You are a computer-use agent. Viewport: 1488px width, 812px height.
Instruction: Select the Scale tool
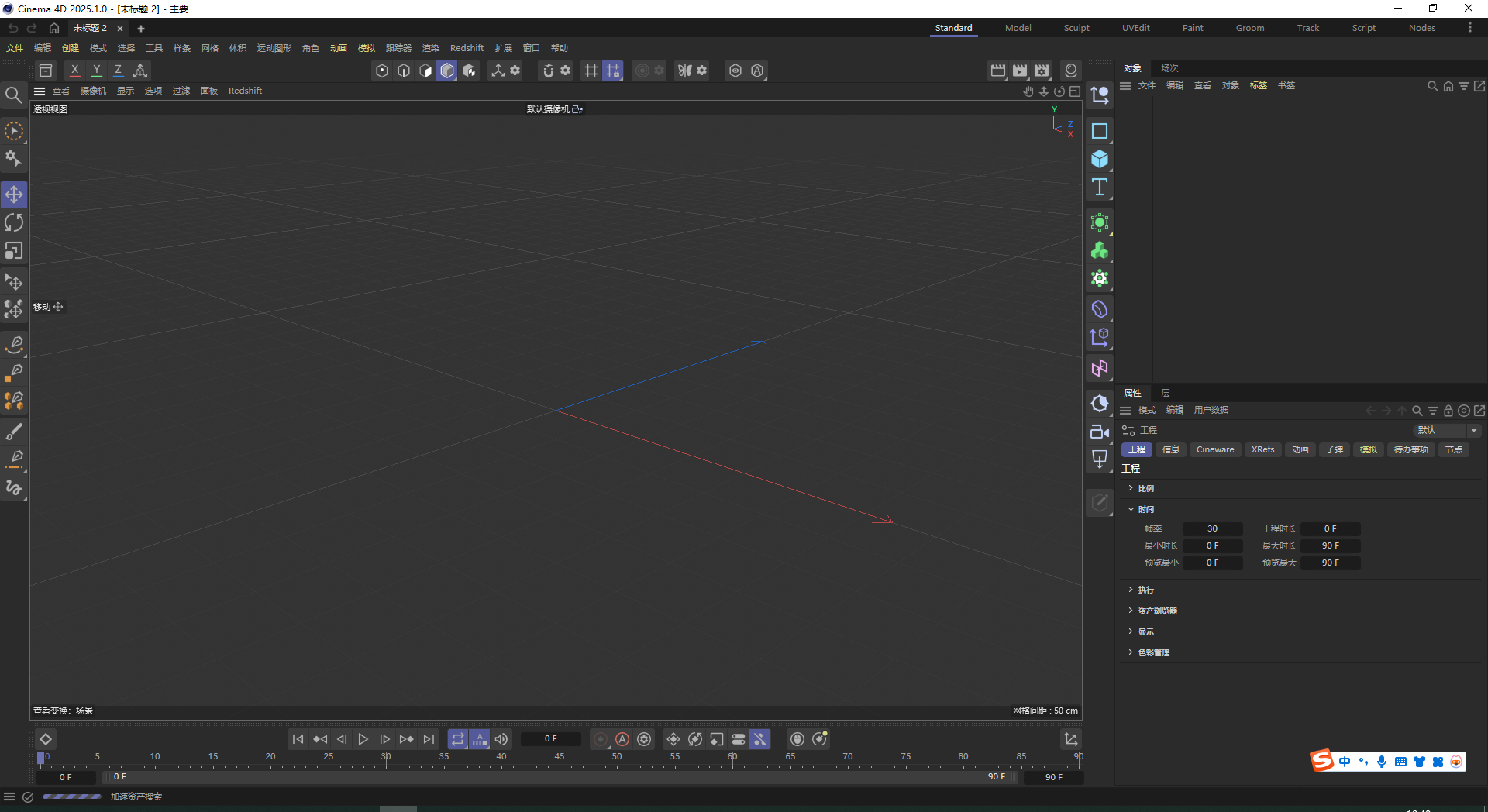click(x=14, y=250)
